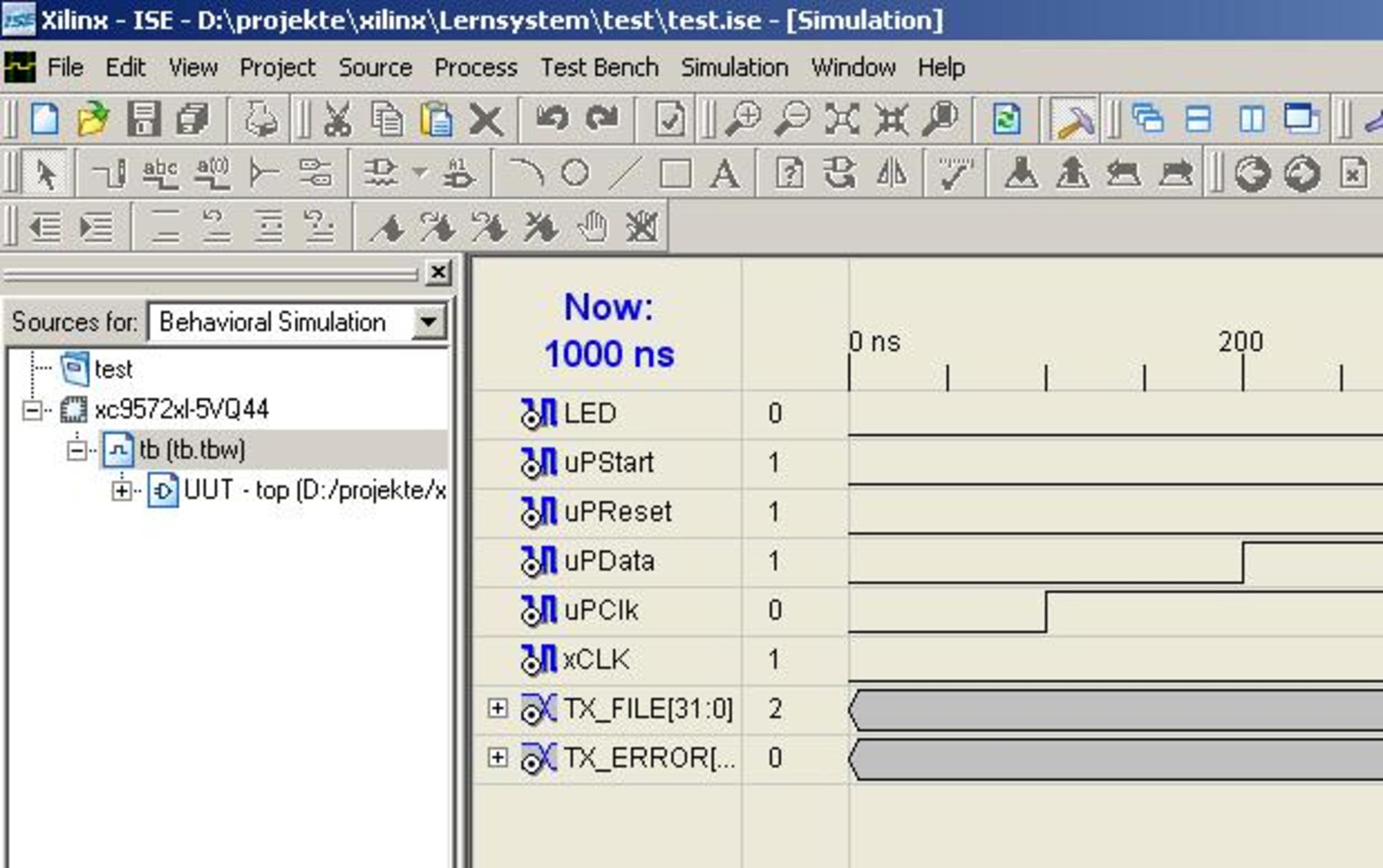Click the Cut scissors icon
This screenshot has width=1383, height=868.
pos(337,119)
